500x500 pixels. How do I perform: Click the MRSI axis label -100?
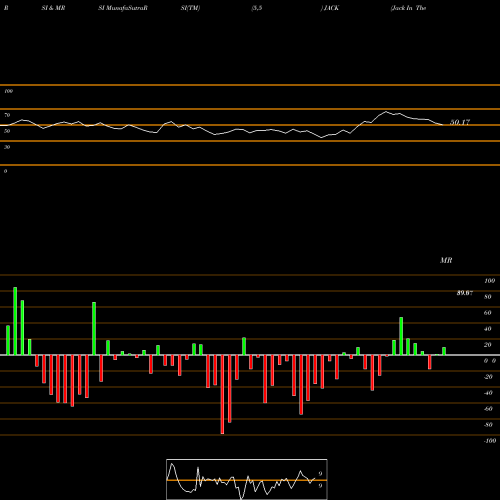tap(489, 441)
